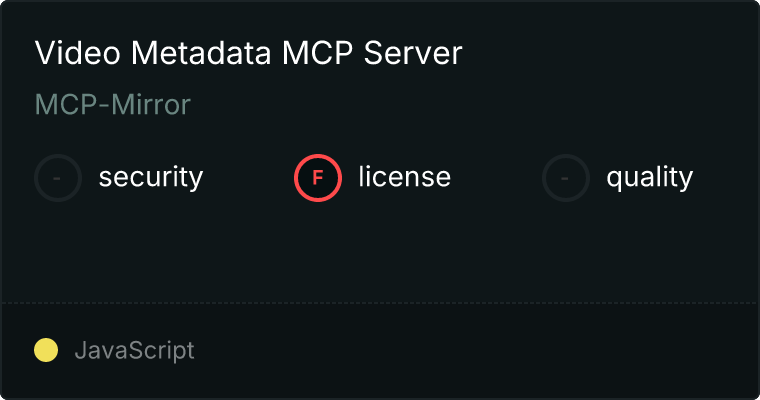760x400 pixels.
Task: Select the license label text
Action: [404, 178]
